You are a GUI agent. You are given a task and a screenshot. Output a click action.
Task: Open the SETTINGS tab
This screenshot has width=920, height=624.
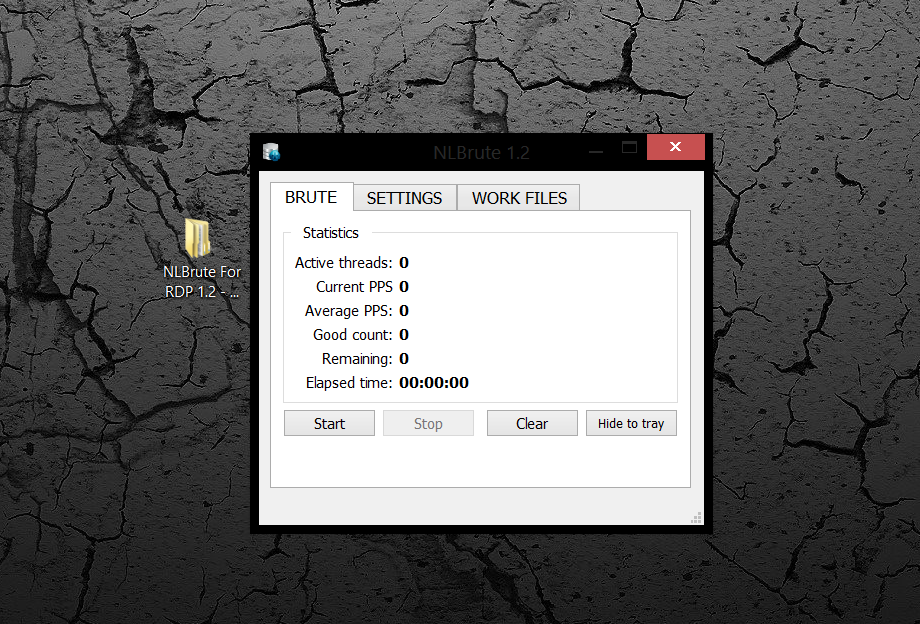point(404,198)
